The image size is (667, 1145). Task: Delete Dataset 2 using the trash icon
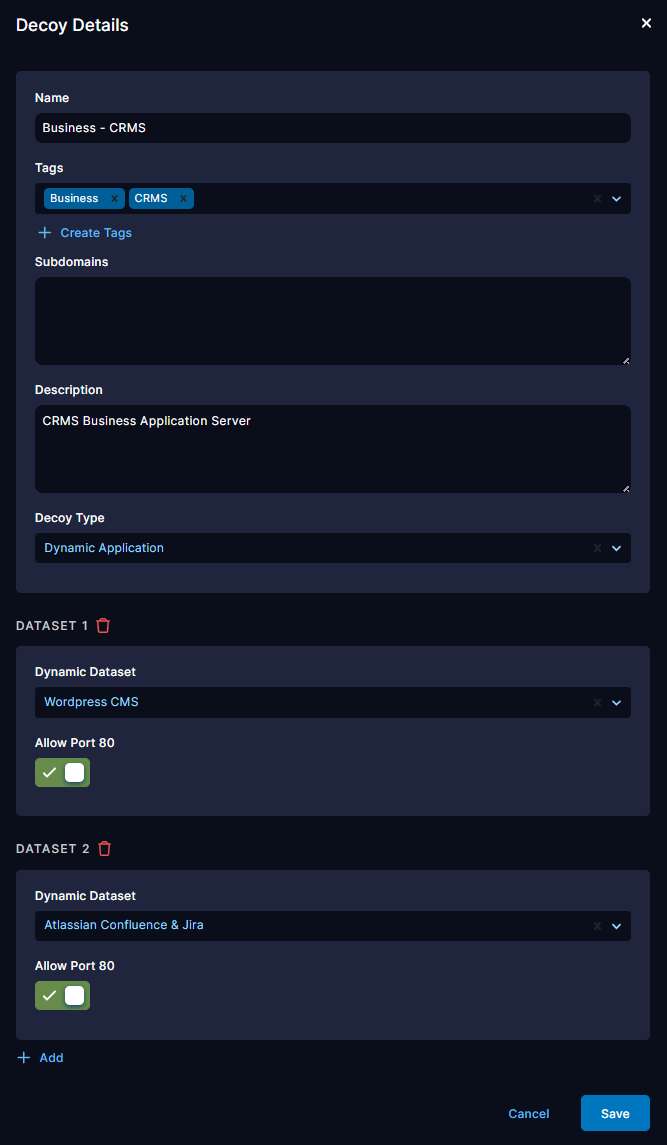pyautogui.click(x=104, y=848)
